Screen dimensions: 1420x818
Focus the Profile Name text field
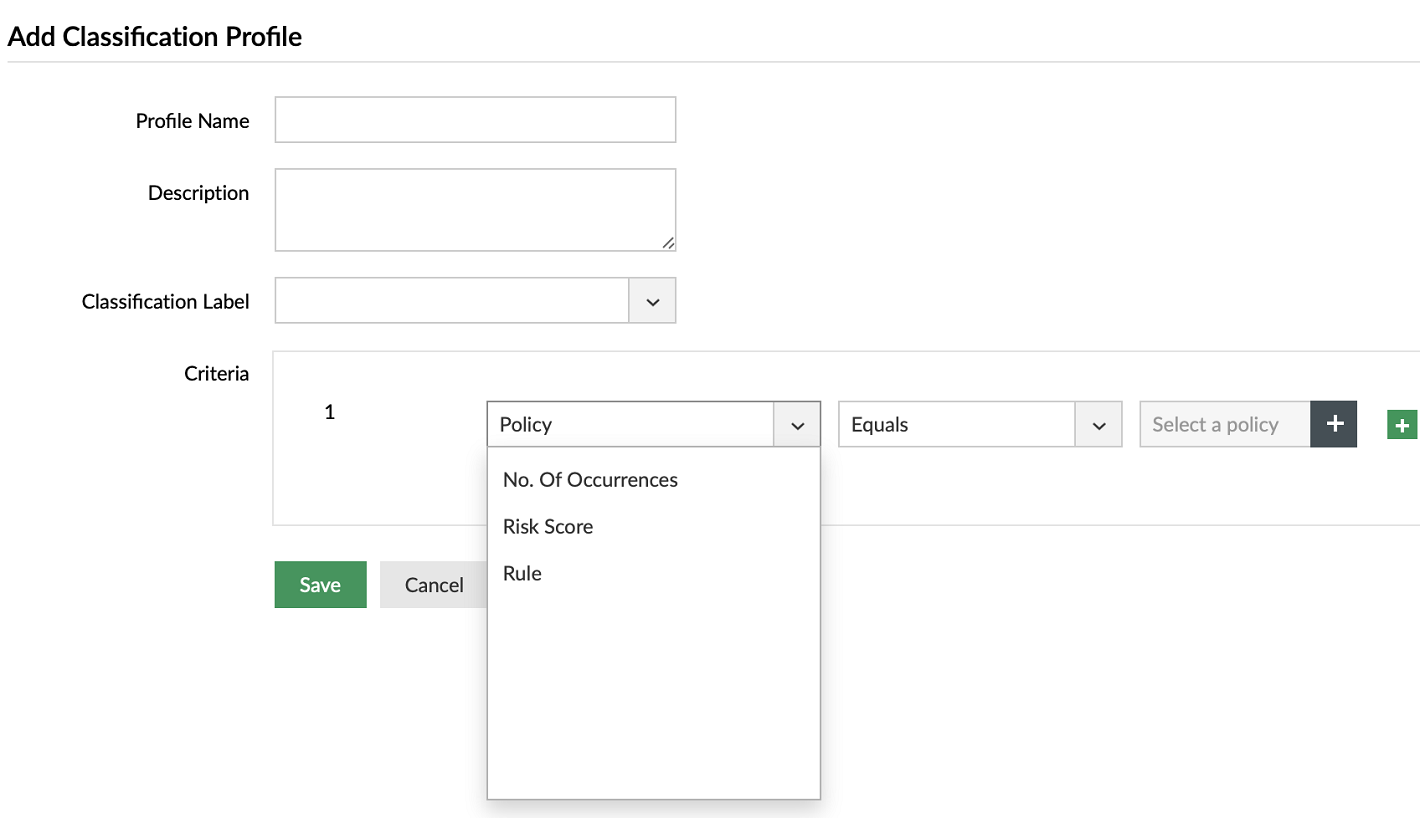pos(475,120)
